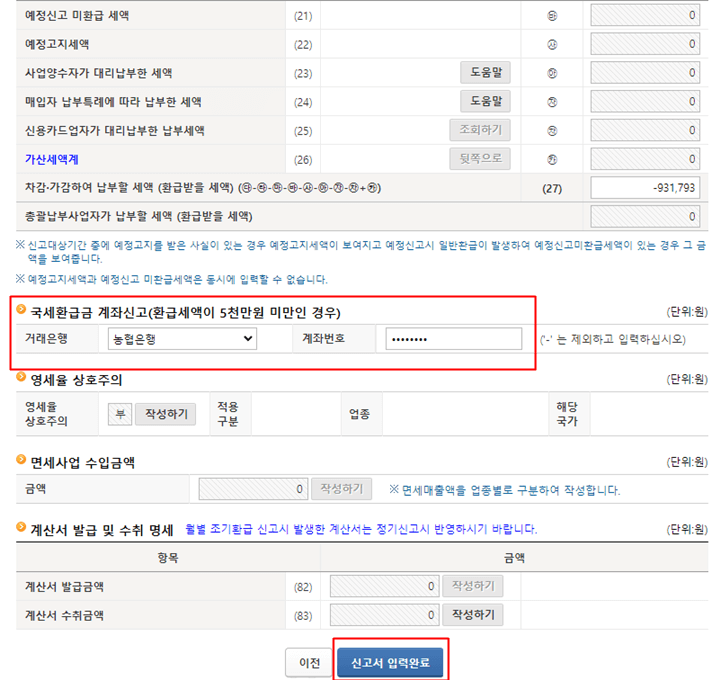Click the circled symbol in row (22)
This screenshot has height=680, width=720.
552,45
